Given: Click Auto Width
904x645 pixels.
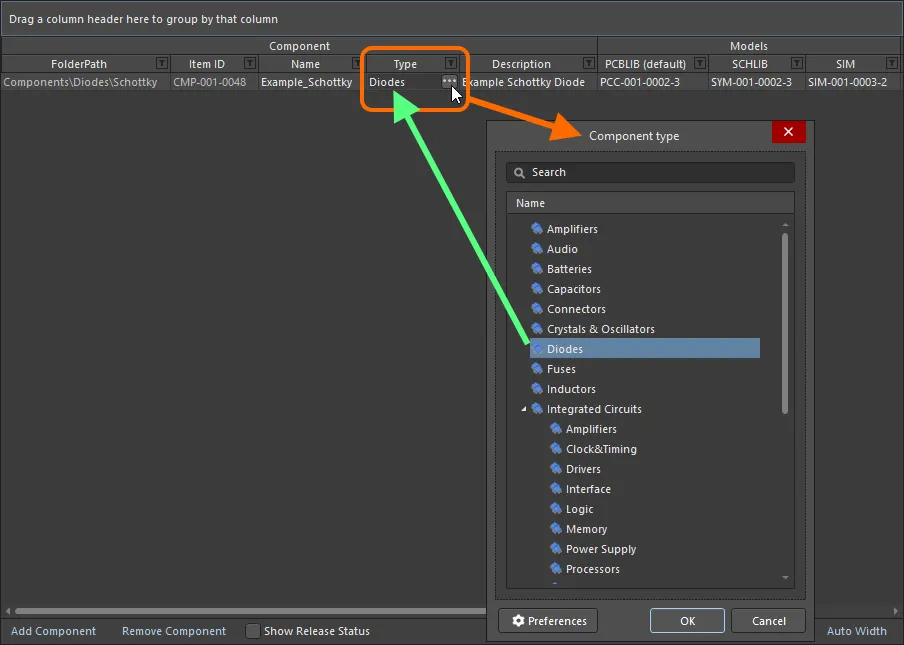Looking at the screenshot, I should click(857, 631).
